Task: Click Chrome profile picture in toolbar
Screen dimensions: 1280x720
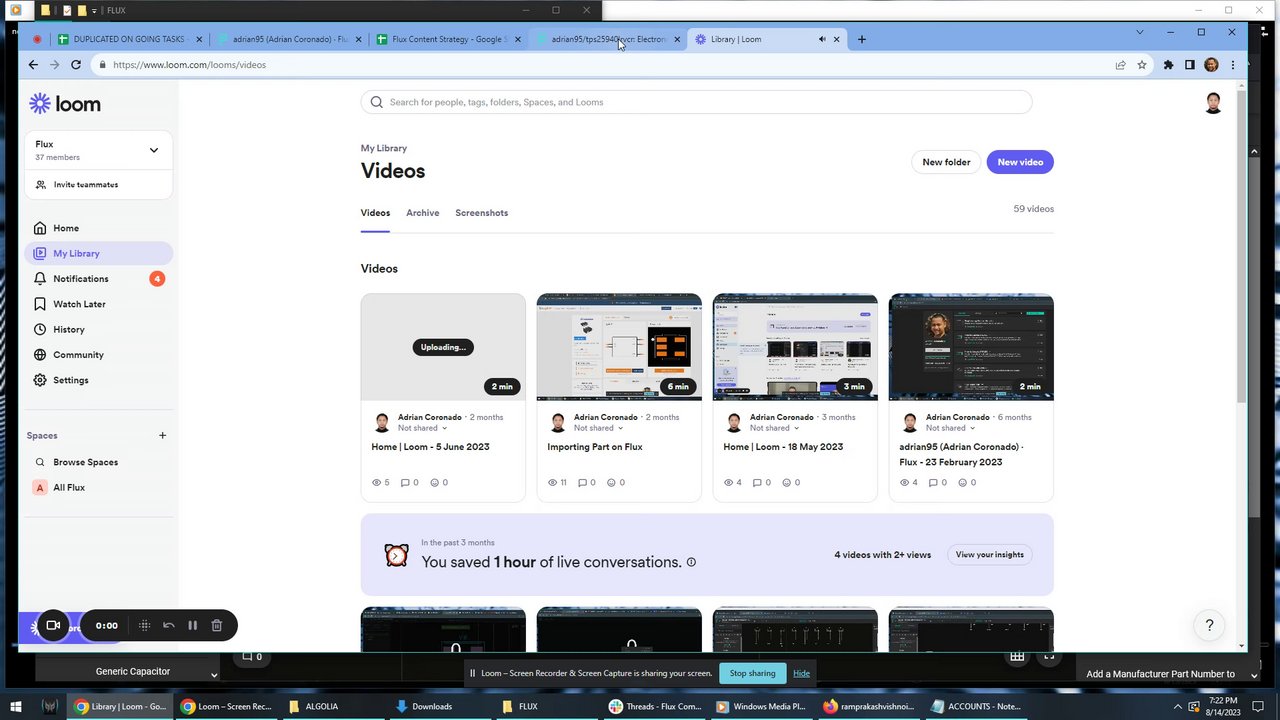Action: pyautogui.click(x=1211, y=65)
